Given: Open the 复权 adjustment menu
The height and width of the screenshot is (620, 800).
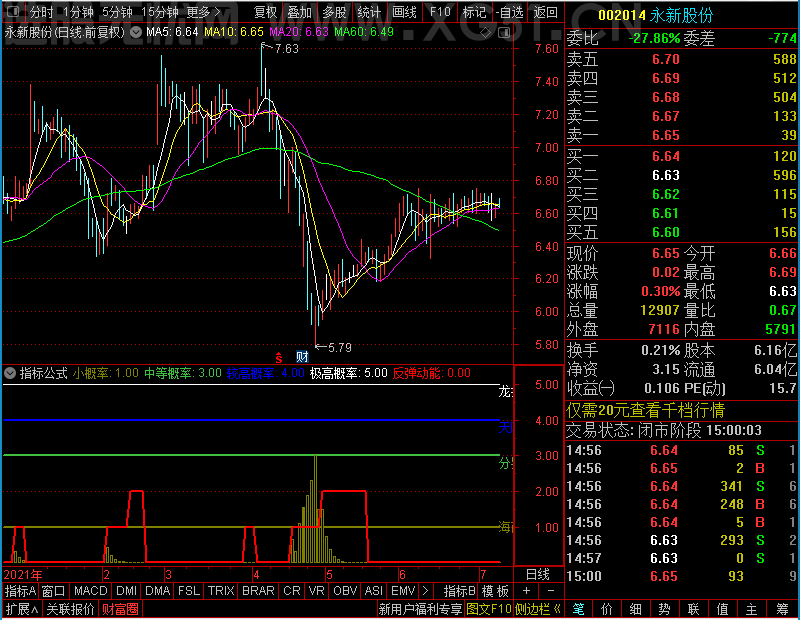Looking at the screenshot, I should (265, 12).
